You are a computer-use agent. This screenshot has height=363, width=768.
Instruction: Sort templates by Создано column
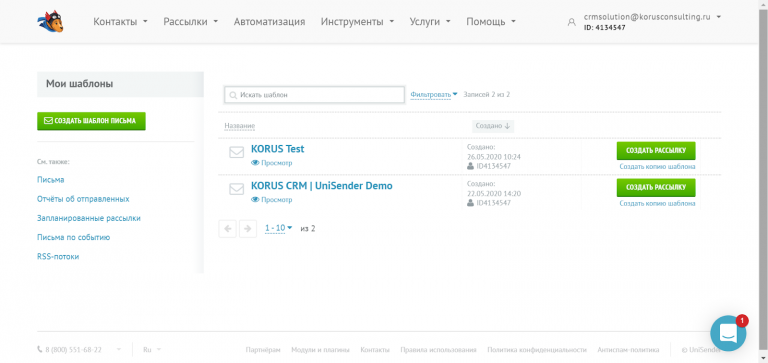pyautogui.click(x=493, y=126)
